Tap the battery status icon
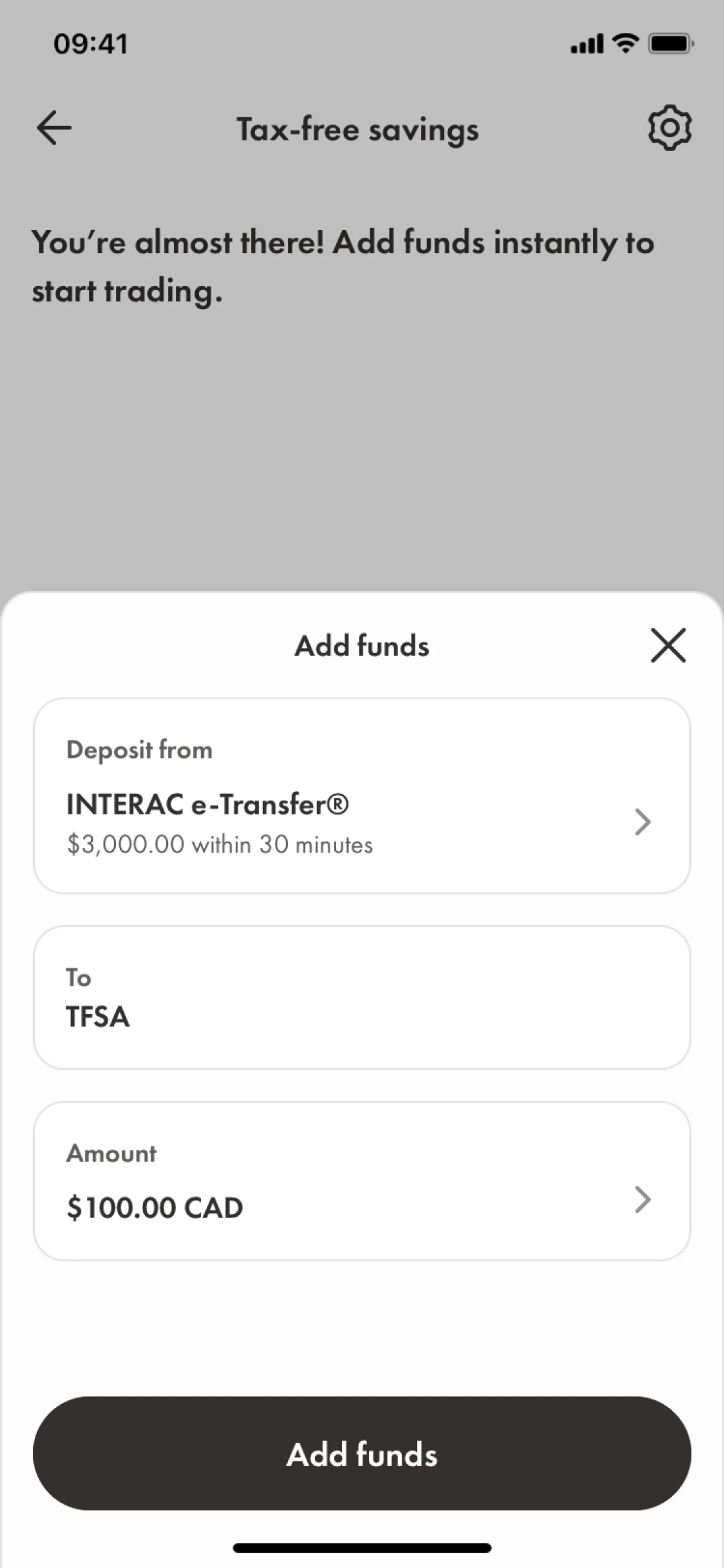This screenshot has width=724, height=1568. coord(670,44)
